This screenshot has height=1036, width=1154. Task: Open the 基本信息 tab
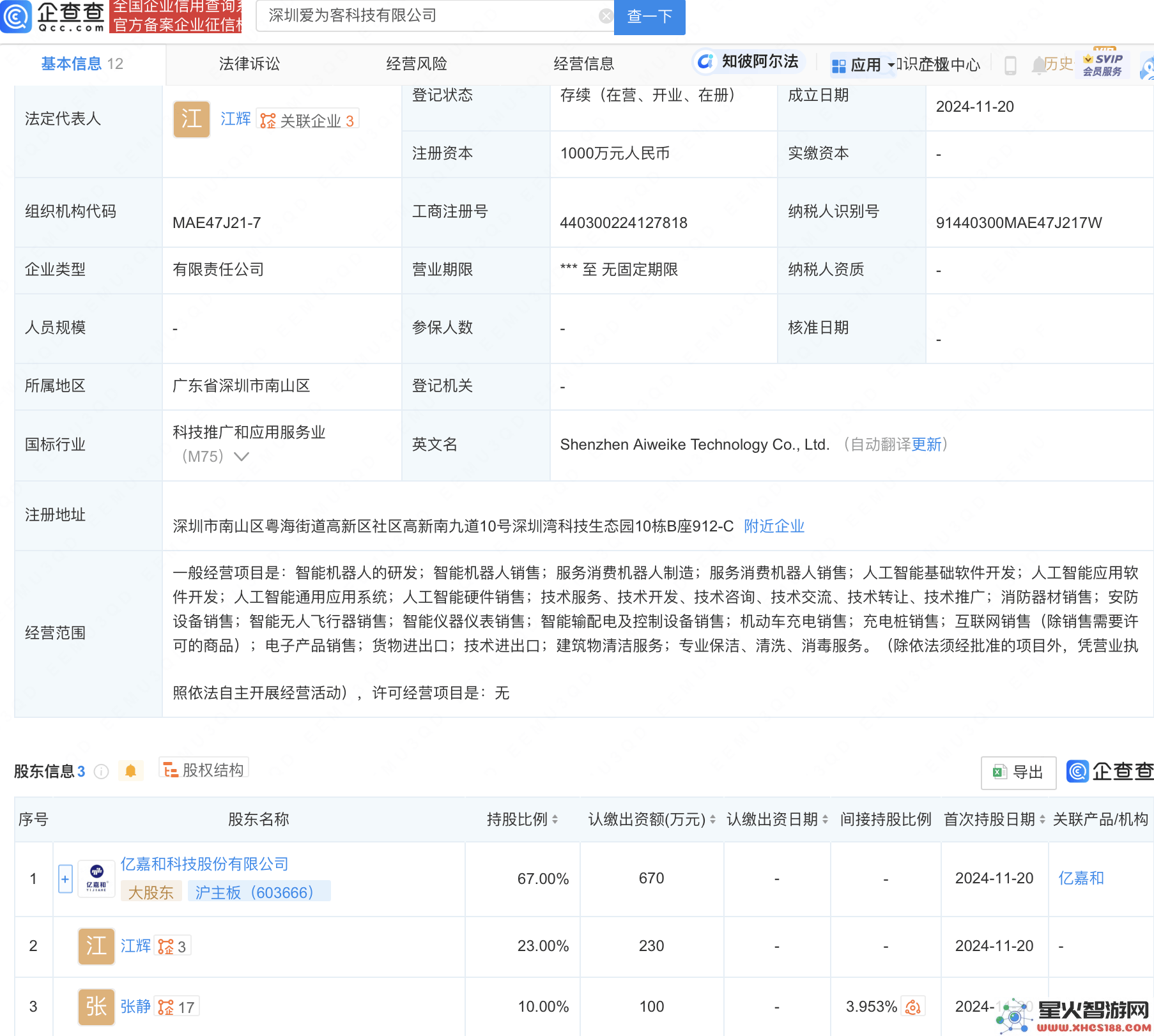(x=82, y=64)
